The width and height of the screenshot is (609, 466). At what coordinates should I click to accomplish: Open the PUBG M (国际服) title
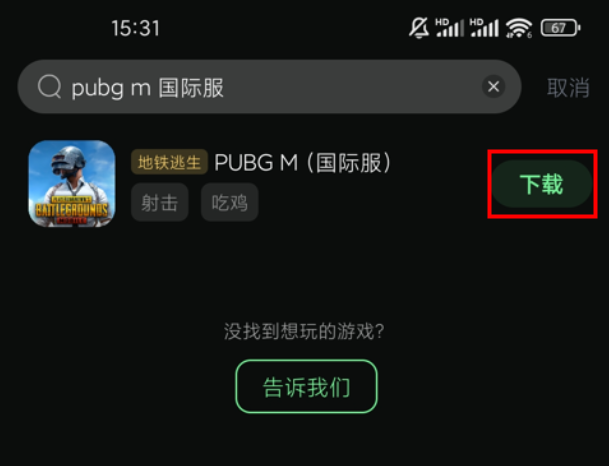click(303, 162)
